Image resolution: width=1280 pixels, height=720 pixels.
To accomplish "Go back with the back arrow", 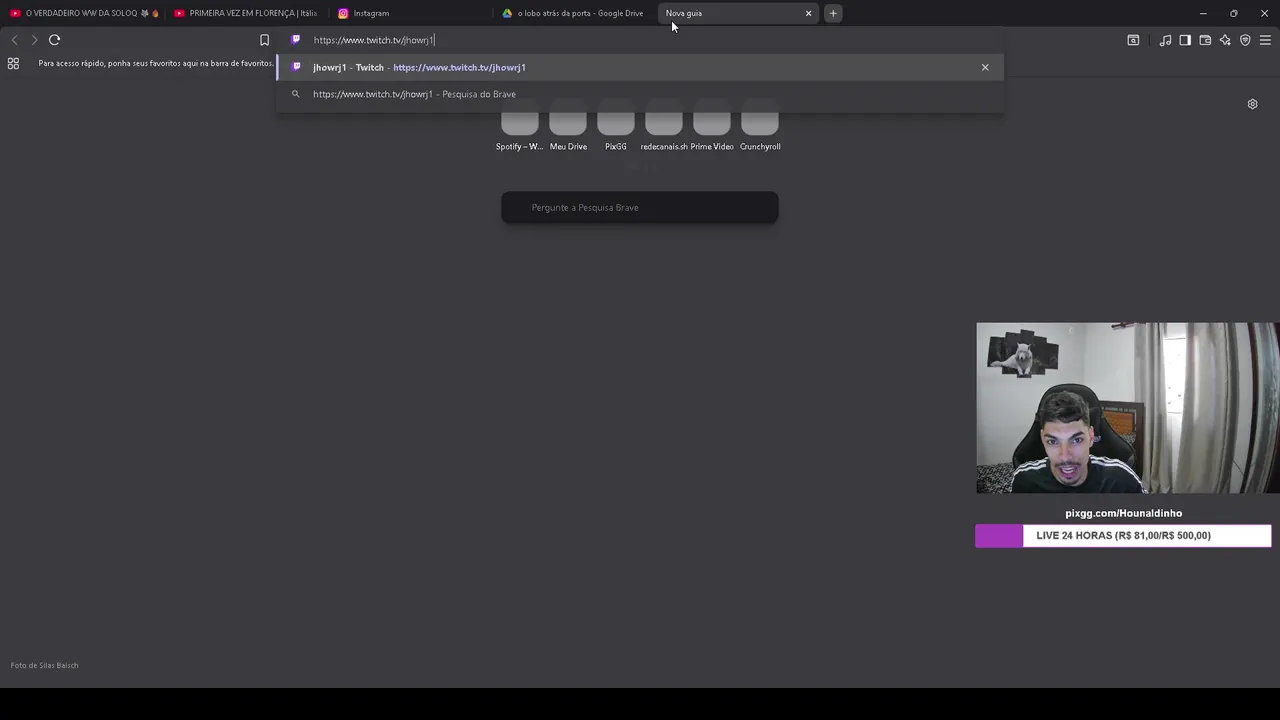I will [x=14, y=40].
